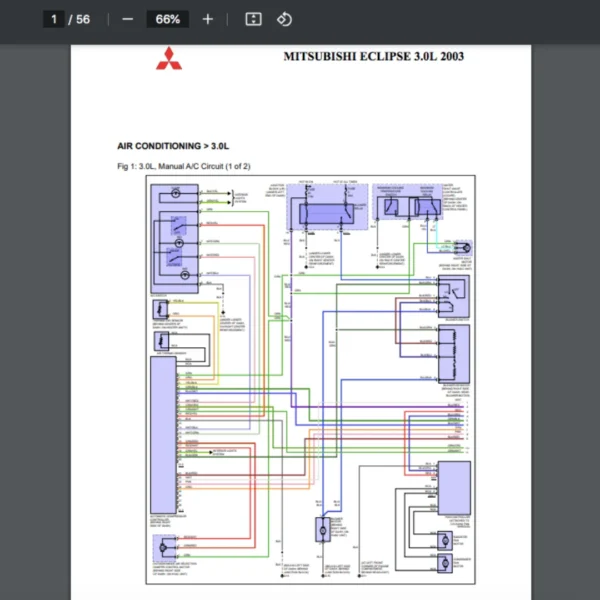Click the 66% zoom level field

(x=168, y=19)
